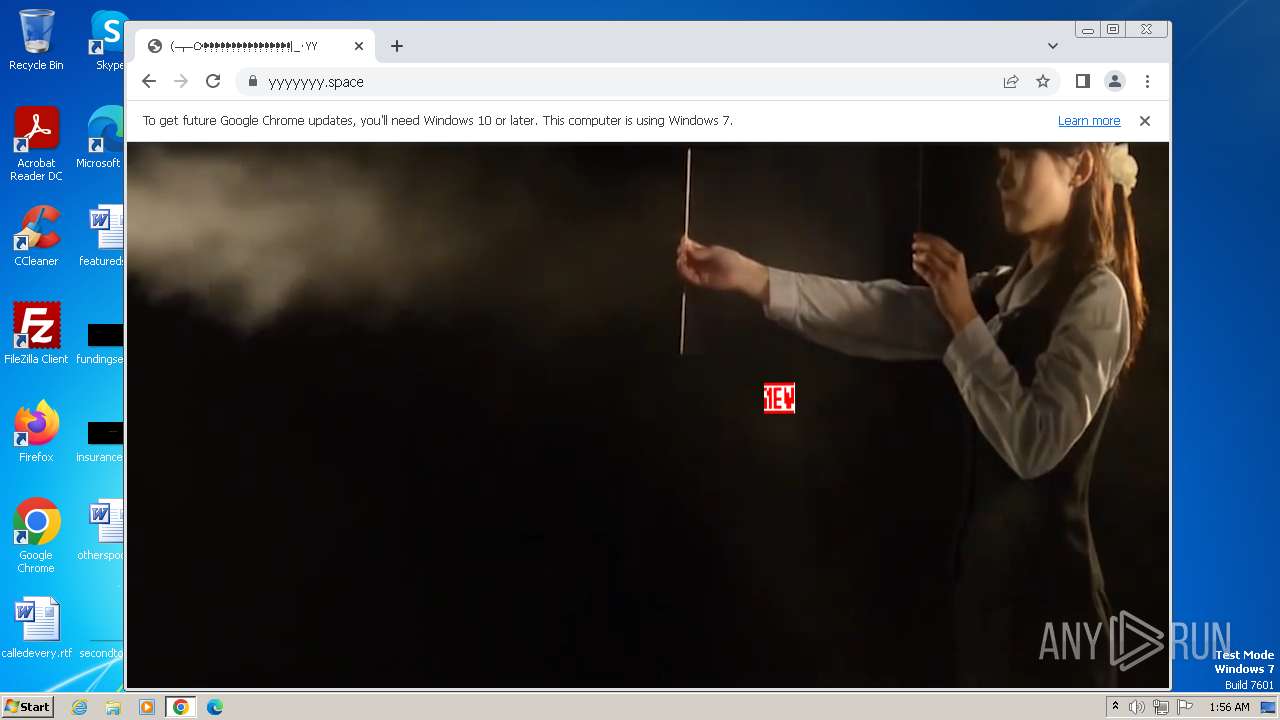Open the Windows Start menu

pos(27,707)
